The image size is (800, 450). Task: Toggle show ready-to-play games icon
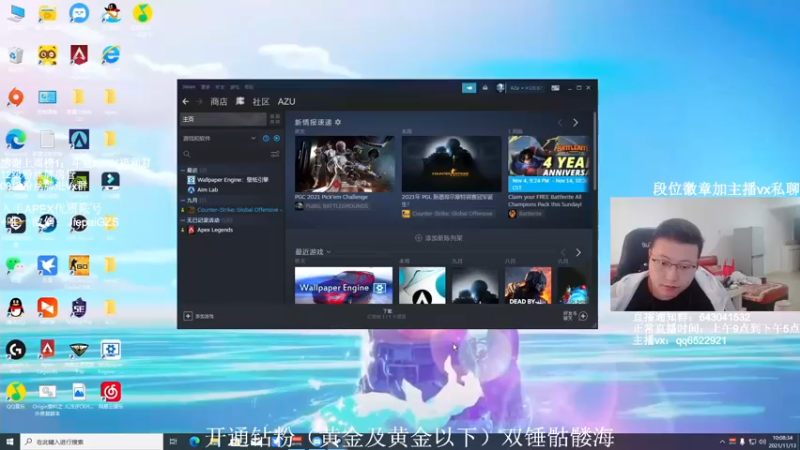coord(277,138)
